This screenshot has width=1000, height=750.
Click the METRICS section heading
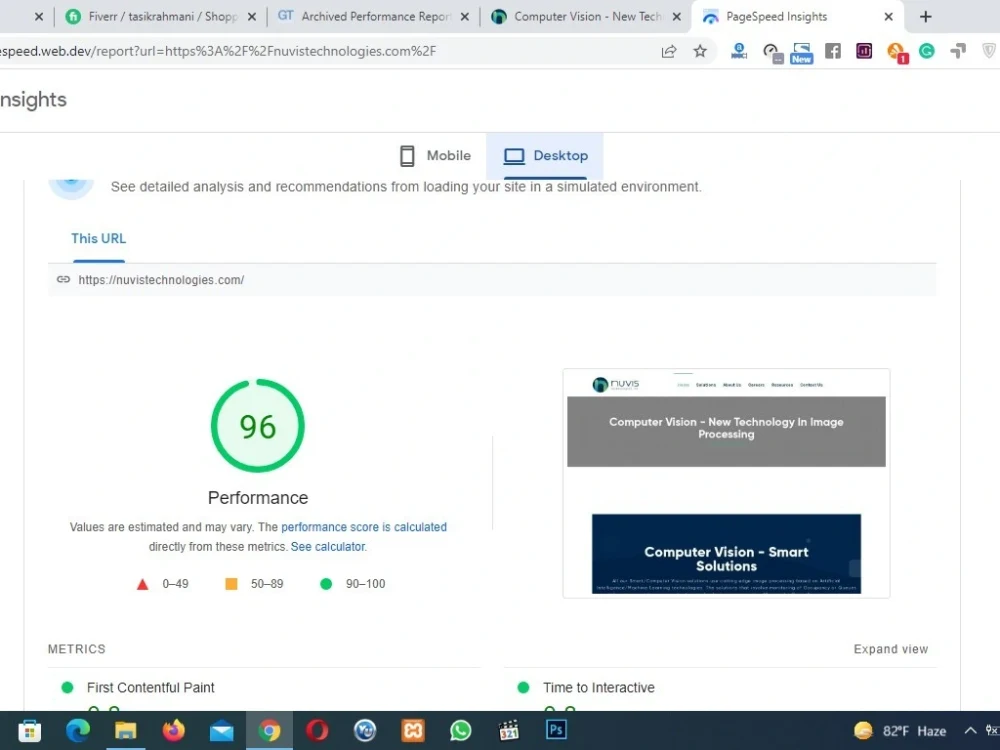click(x=77, y=649)
